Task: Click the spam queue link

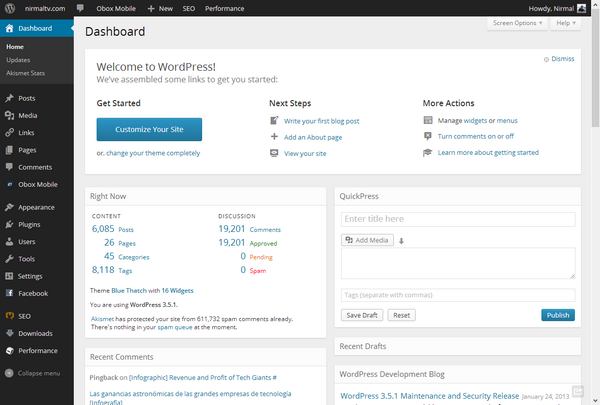Action: [x=174, y=327]
